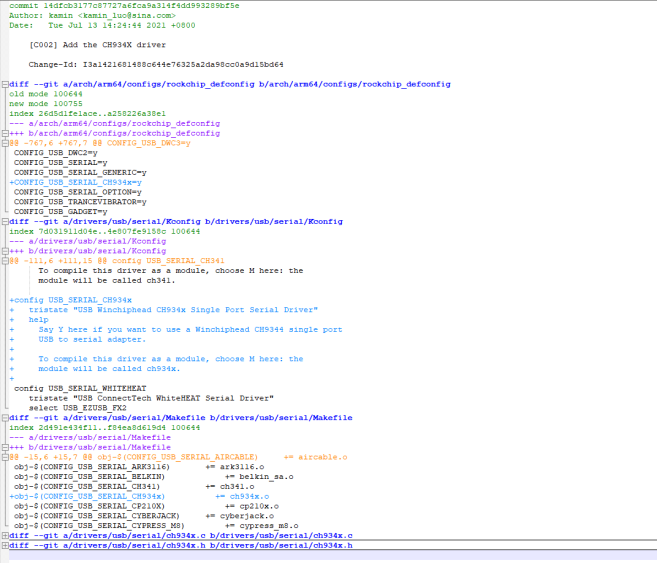The image size is (657, 563).
Task: Click the CONFIG_USB_TRANCEVIBRATOR=y line
Action: pyautogui.click(x=80, y=202)
